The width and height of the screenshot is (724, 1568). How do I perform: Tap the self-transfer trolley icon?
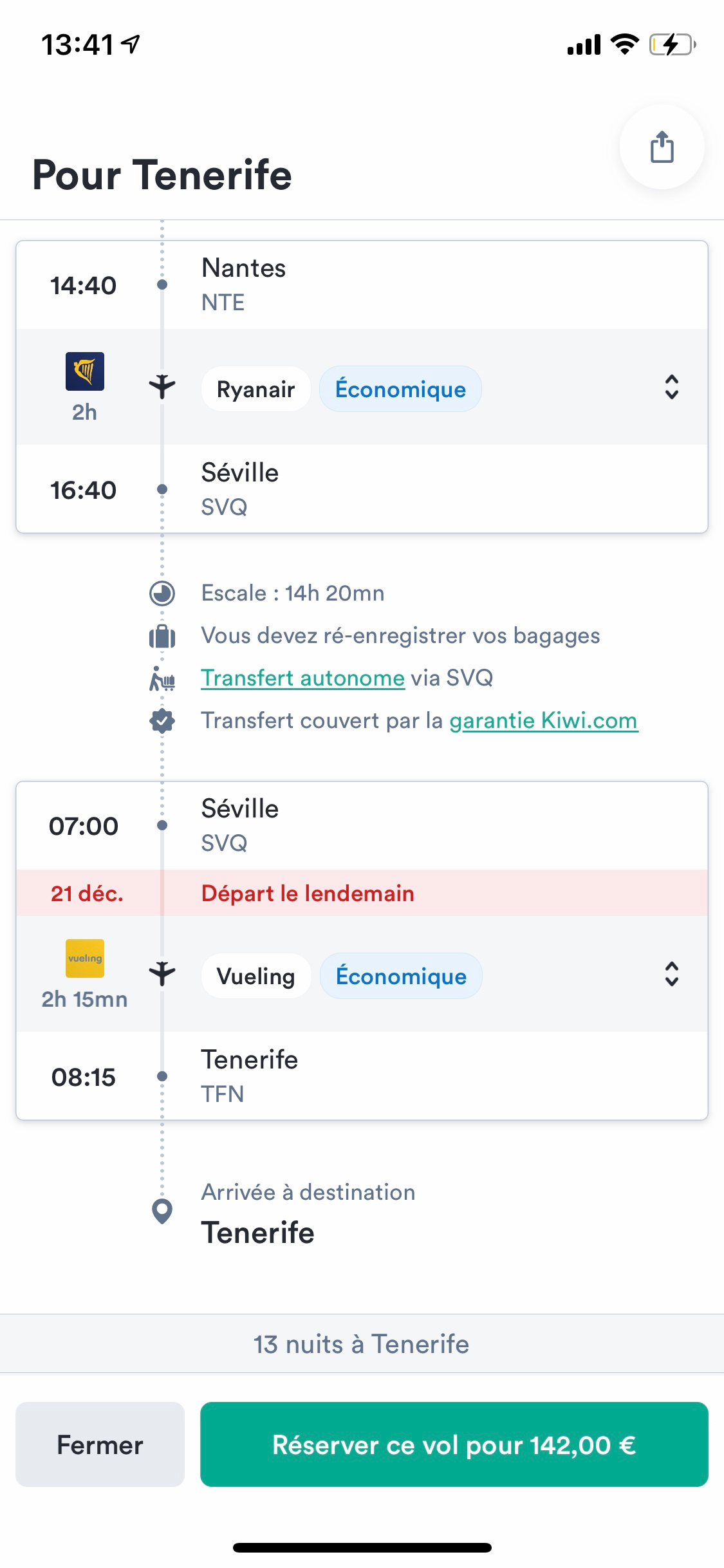(162, 678)
